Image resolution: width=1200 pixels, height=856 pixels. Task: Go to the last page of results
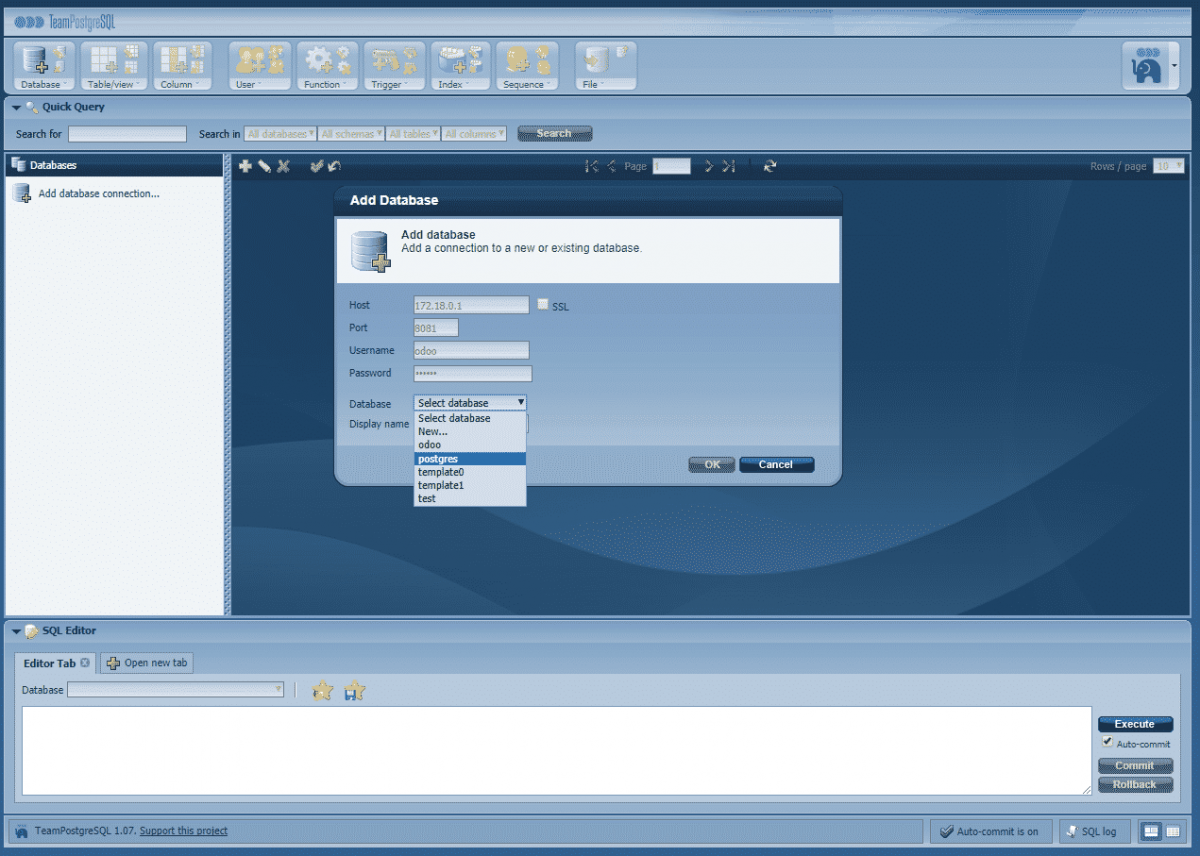coord(728,166)
